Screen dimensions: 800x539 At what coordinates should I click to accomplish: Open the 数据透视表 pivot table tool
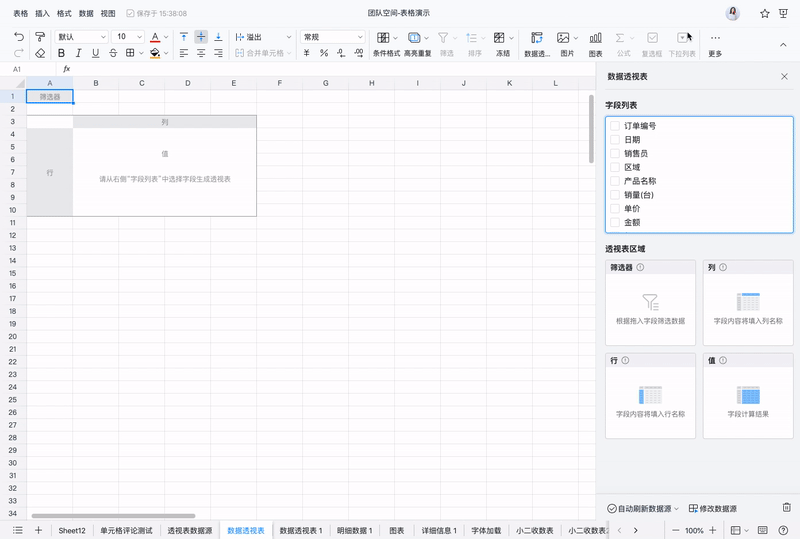coord(537,43)
